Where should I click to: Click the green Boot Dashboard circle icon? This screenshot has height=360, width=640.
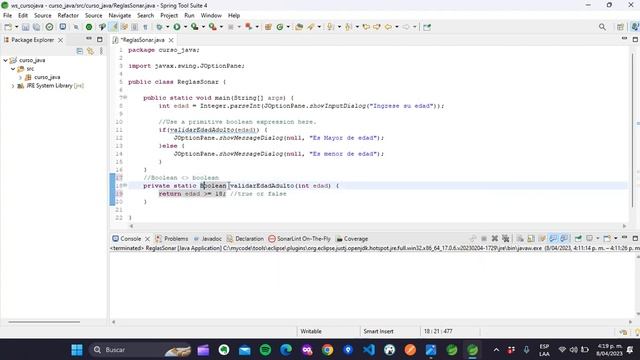point(89,27)
